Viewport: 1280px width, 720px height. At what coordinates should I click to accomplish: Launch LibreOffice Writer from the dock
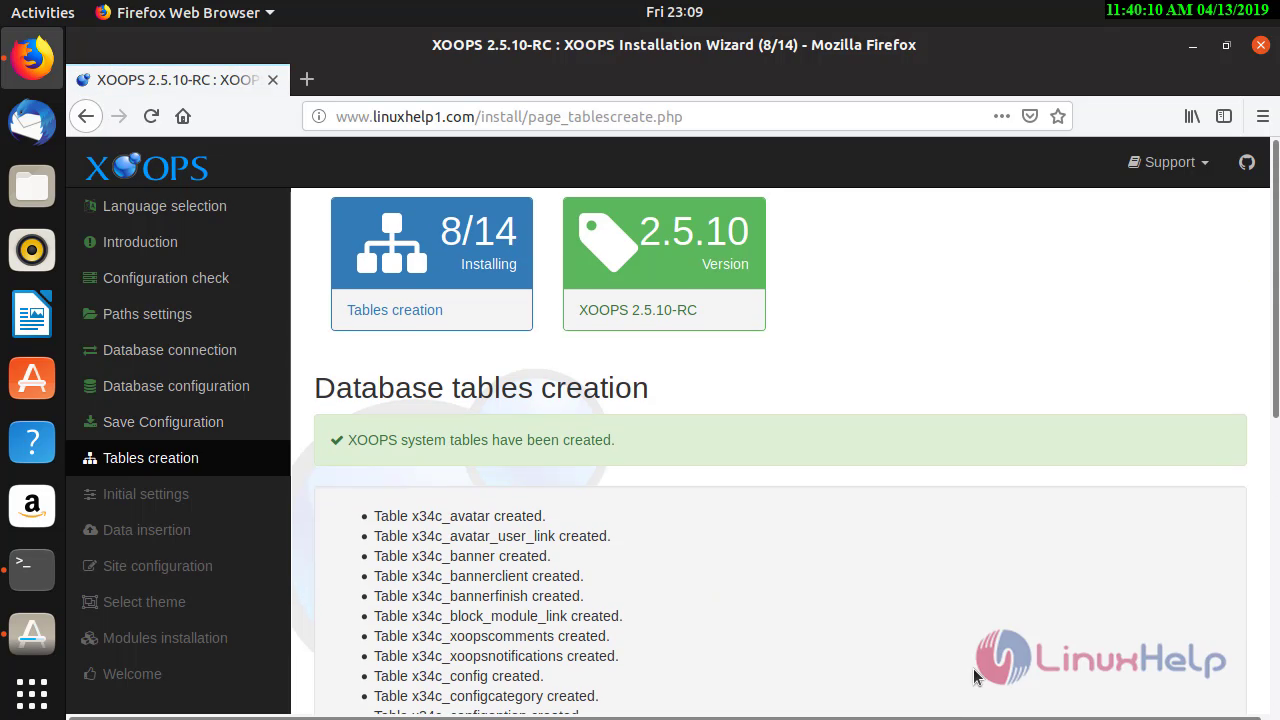[x=32, y=315]
